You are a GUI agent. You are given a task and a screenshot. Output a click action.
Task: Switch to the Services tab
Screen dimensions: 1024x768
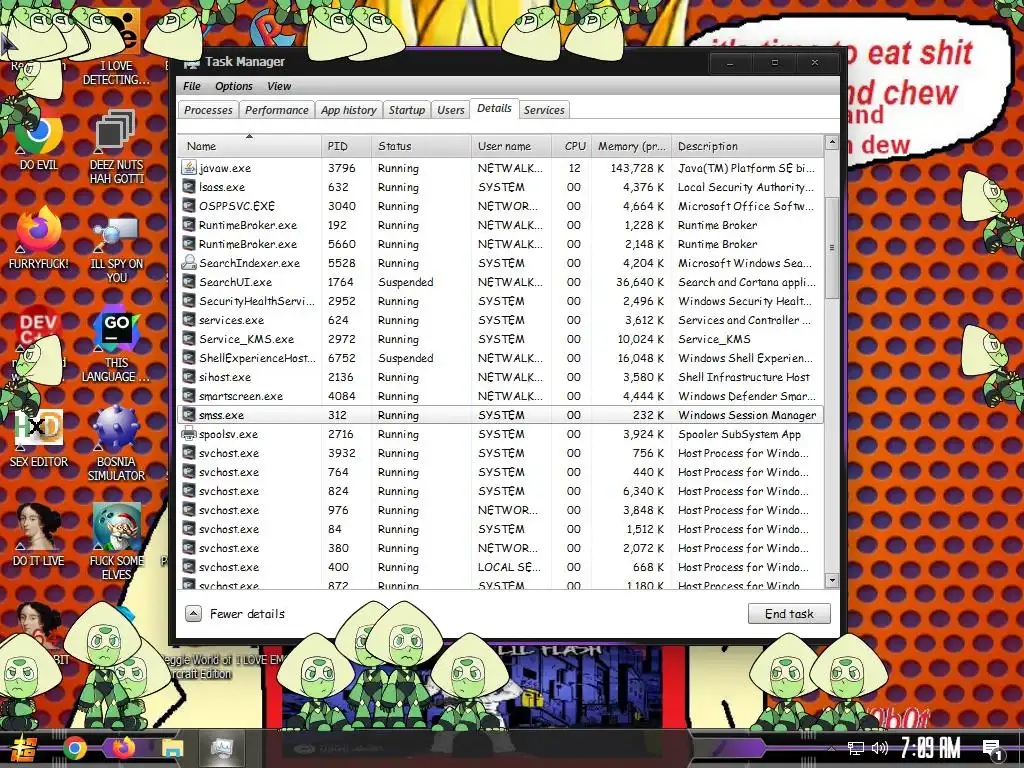pyautogui.click(x=544, y=110)
